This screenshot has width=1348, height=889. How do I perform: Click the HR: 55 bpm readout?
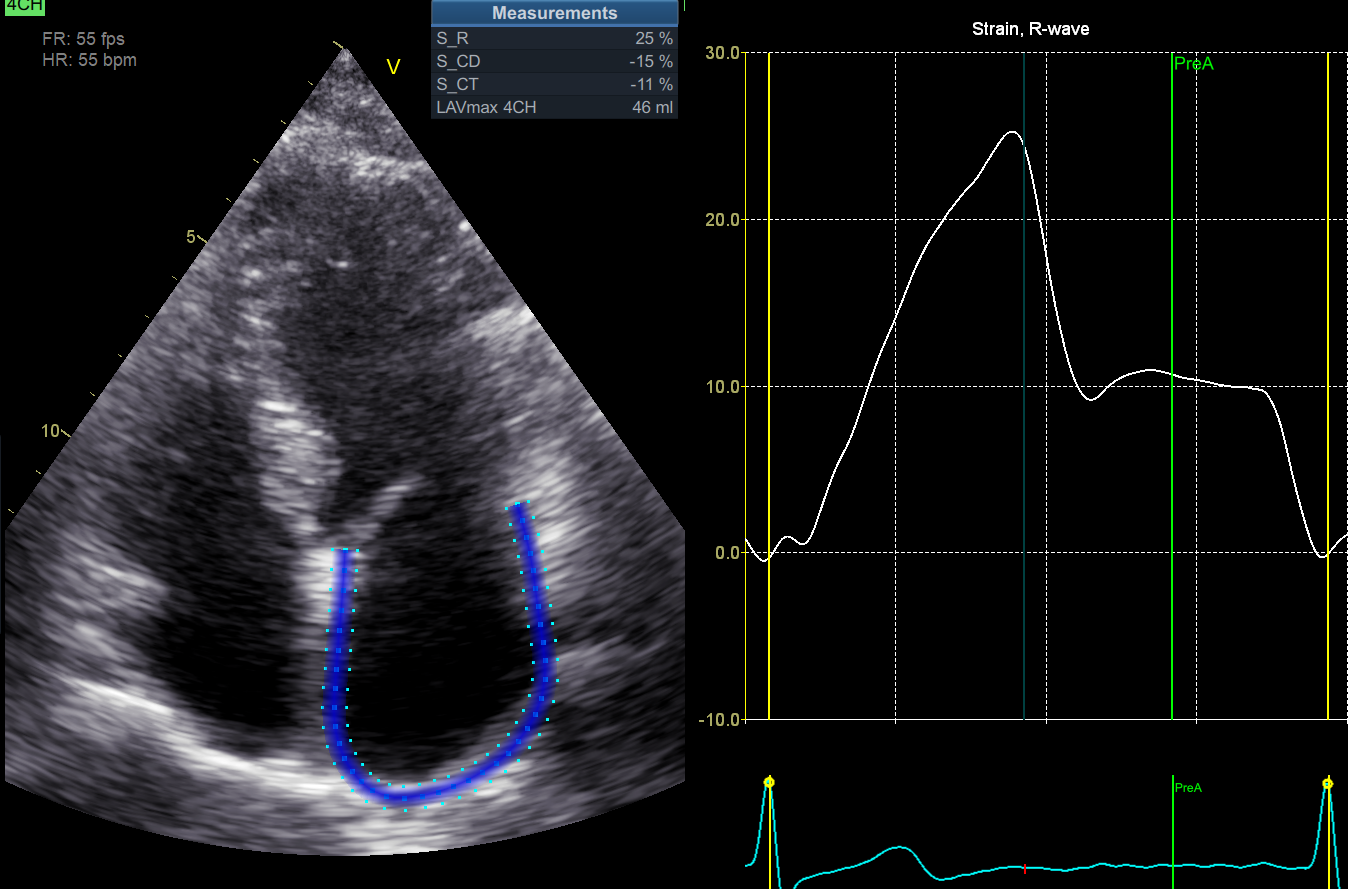(89, 60)
